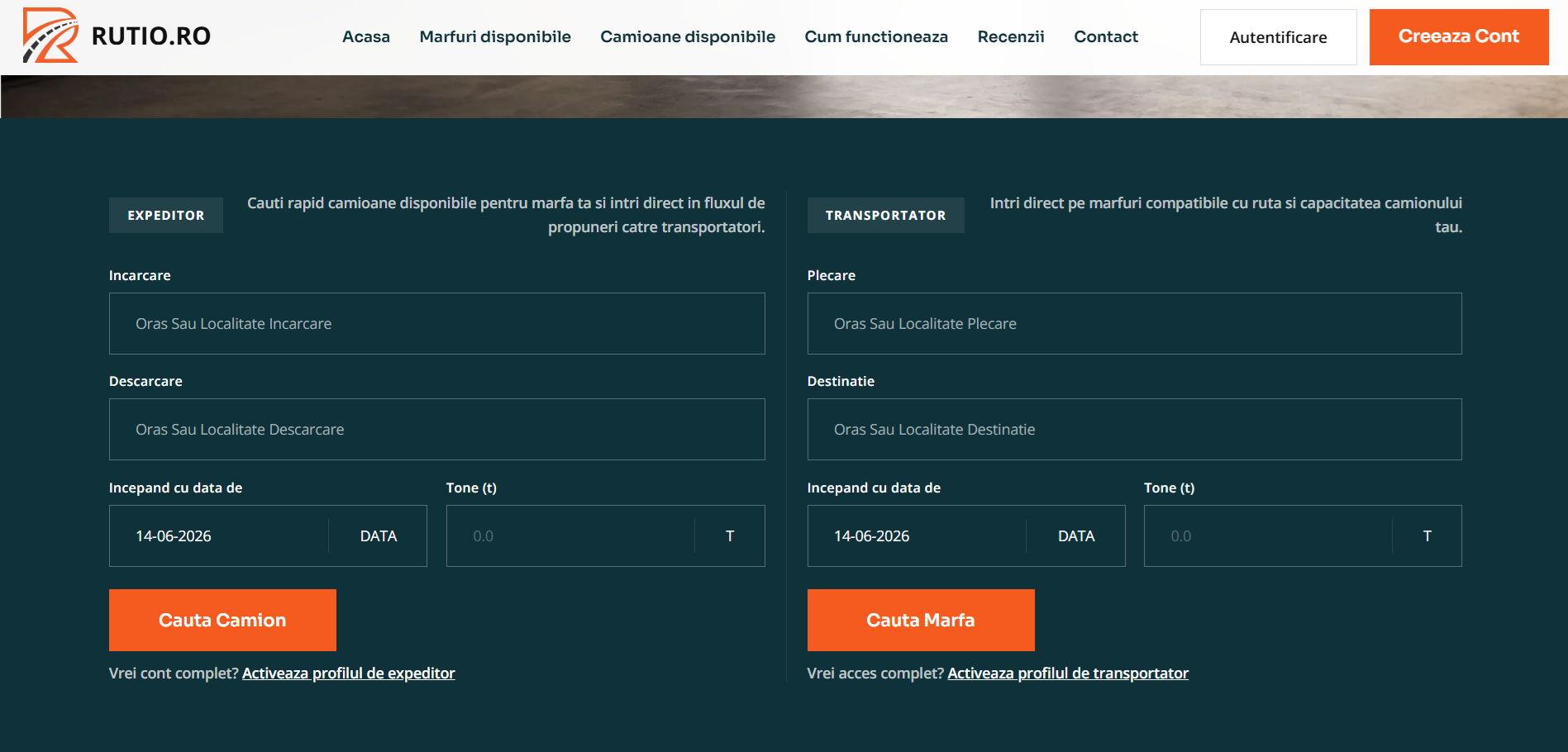Image resolution: width=1568 pixels, height=752 pixels.
Task: Click the expeditor date field 14-06-2026
Action: (219, 535)
